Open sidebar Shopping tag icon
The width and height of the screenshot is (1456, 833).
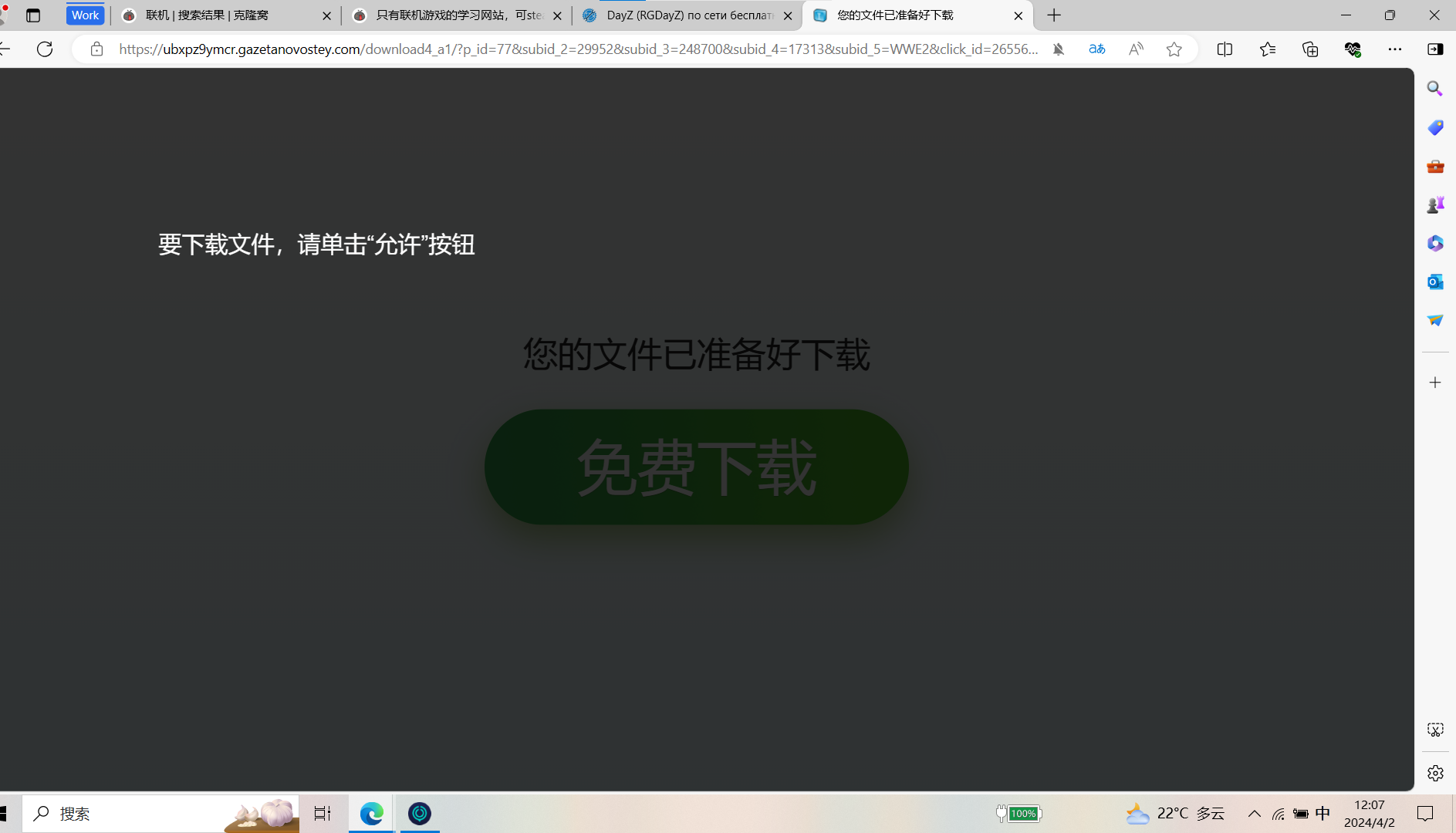(1435, 127)
